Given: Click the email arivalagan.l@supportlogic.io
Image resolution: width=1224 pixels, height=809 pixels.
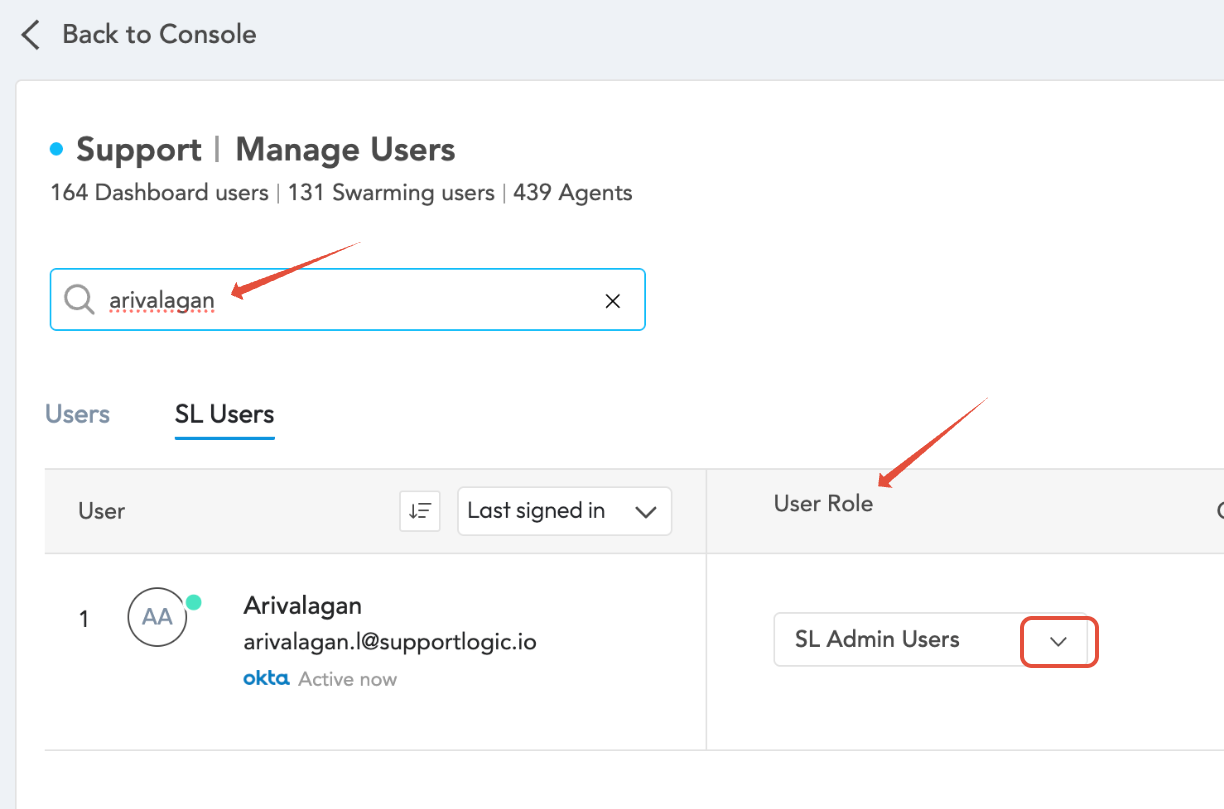Looking at the screenshot, I should 390,642.
